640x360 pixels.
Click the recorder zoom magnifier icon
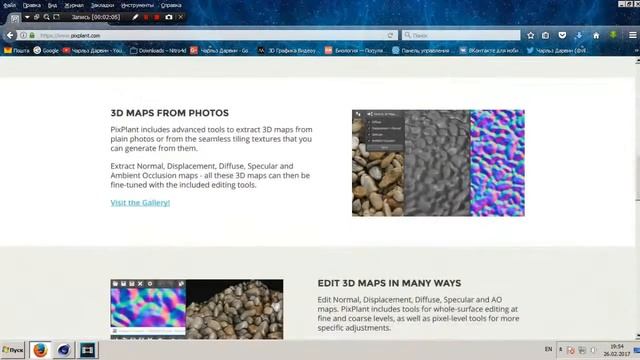click(47, 17)
